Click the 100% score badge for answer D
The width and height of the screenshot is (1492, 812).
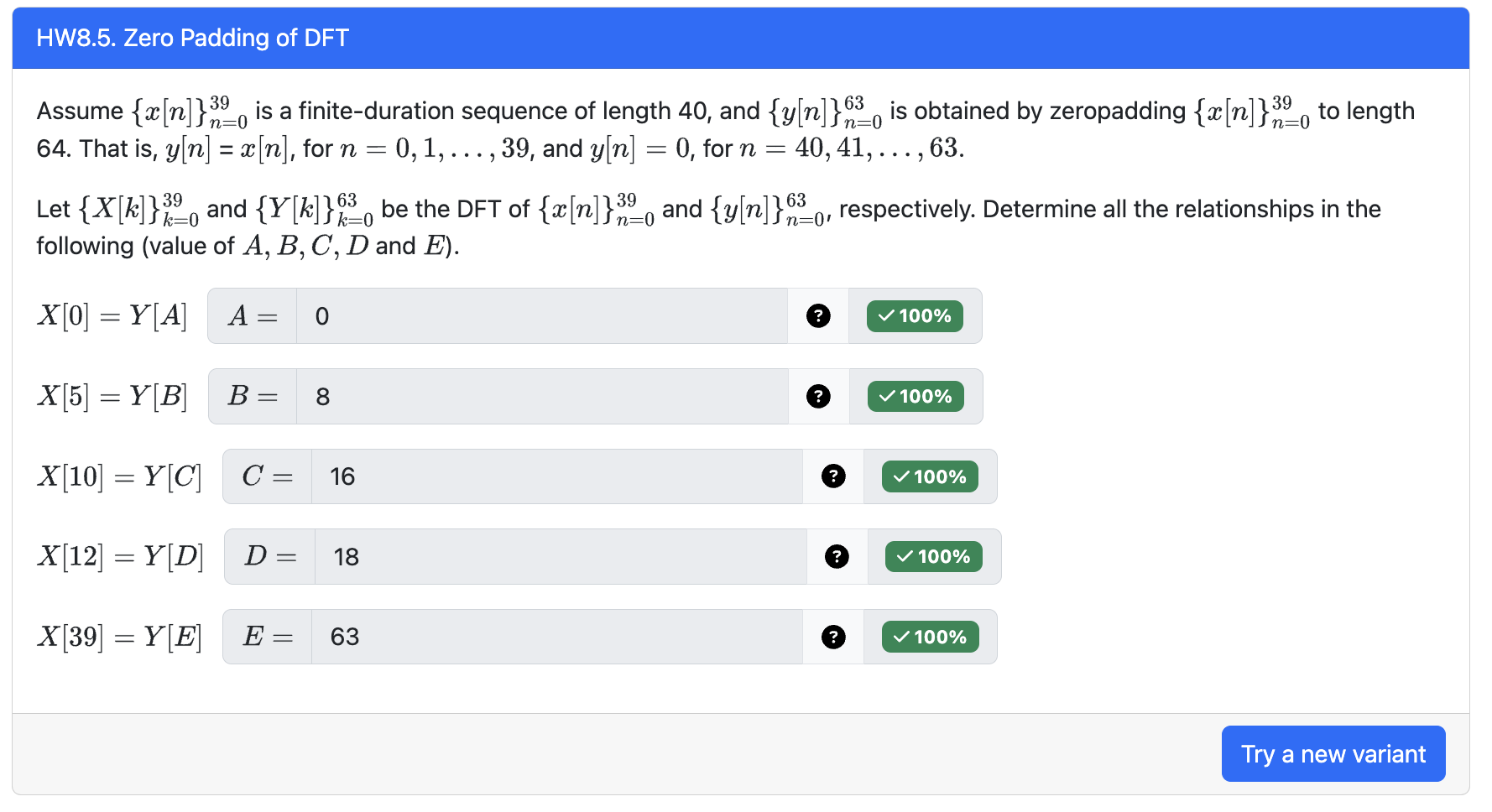tap(932, 556)
